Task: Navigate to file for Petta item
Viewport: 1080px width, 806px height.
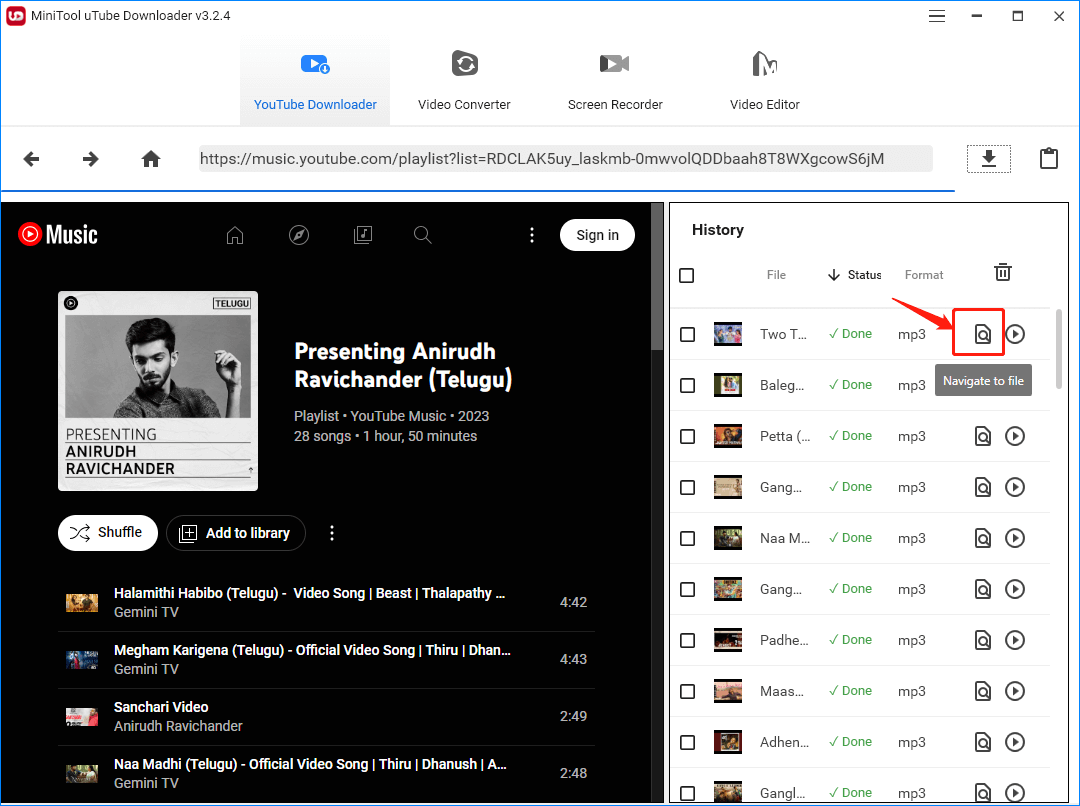Action: point(983,436)
